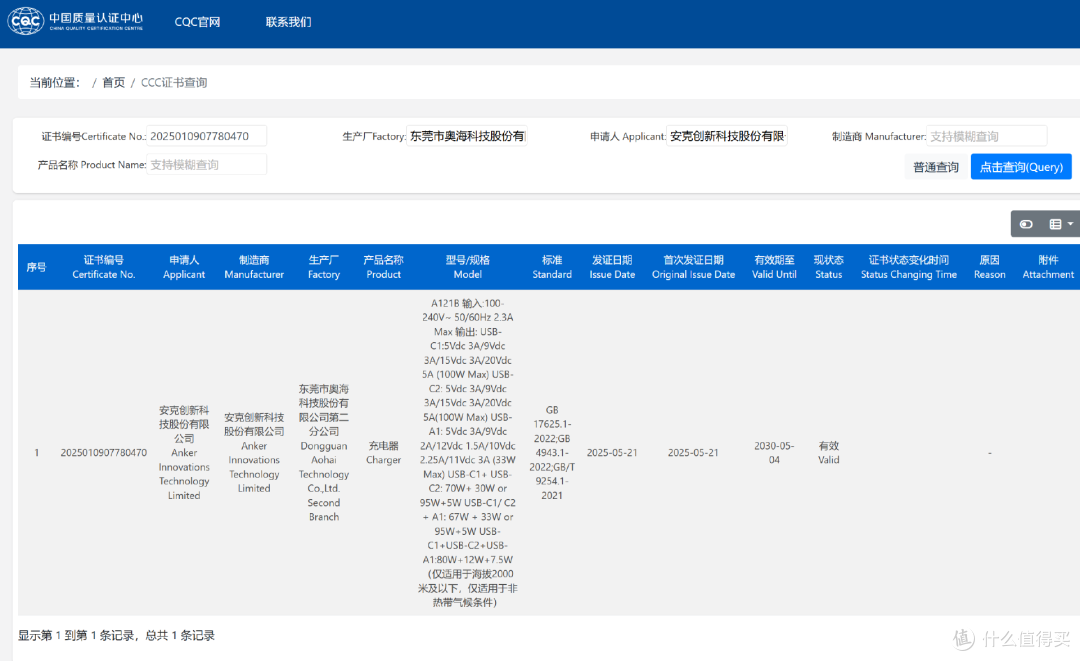Click the Issue Date column header
The height and width of the screenshot is (661, 1080).
coord(612,267)
